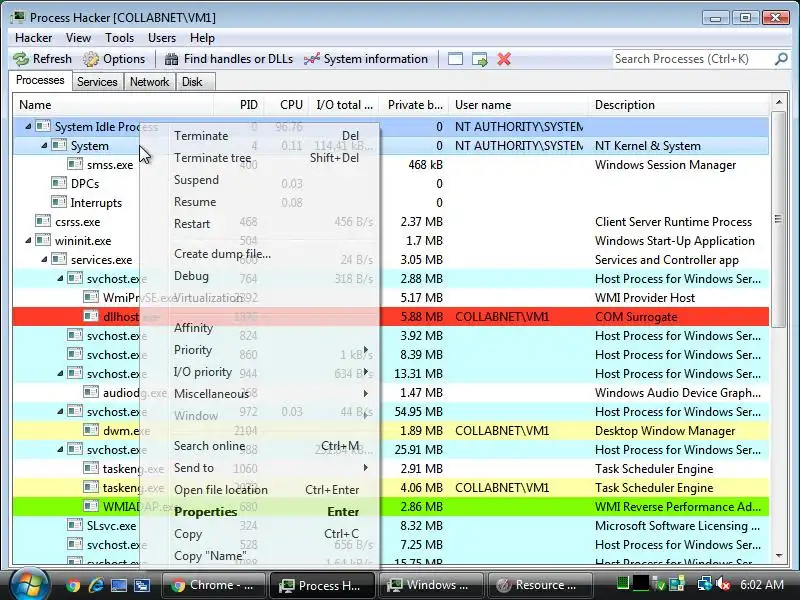Image resolution: width=800 pixels, height=600 pixels.
Task: Sort by the Description column header
Action: [680, 105]
